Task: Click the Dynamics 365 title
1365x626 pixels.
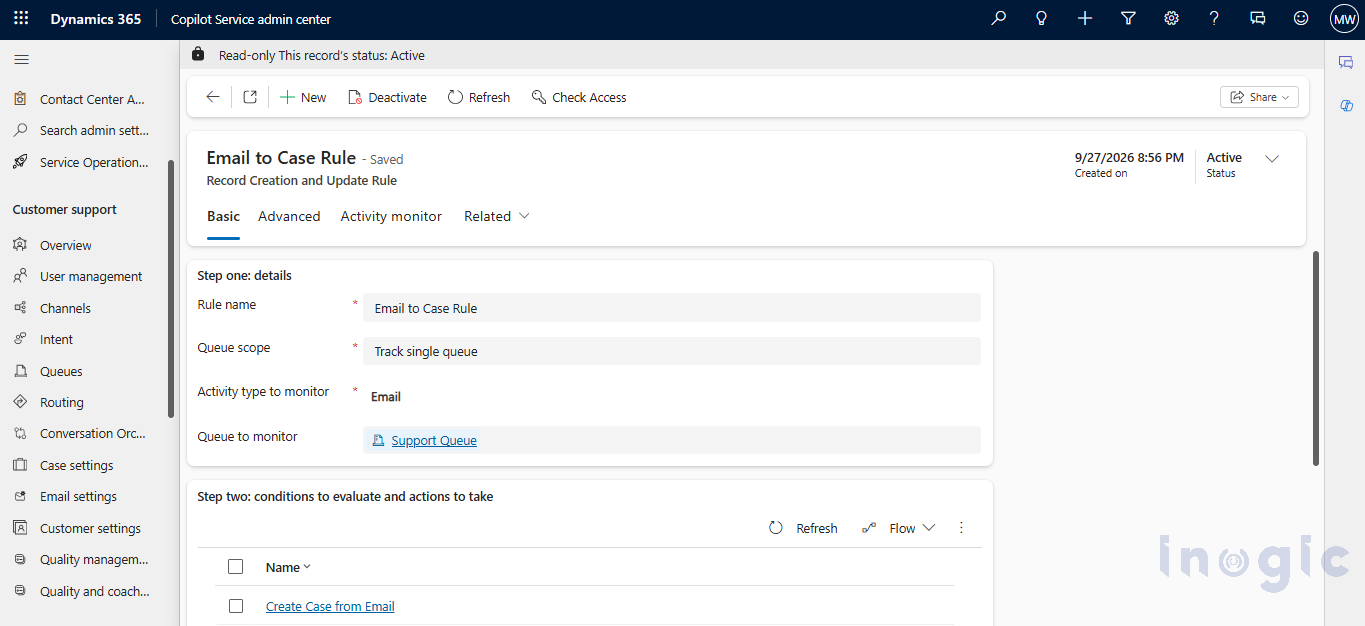Action: 96,19
